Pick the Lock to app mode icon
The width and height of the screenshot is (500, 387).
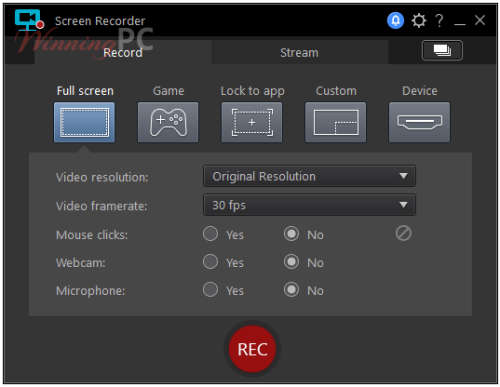coord(252,122)
